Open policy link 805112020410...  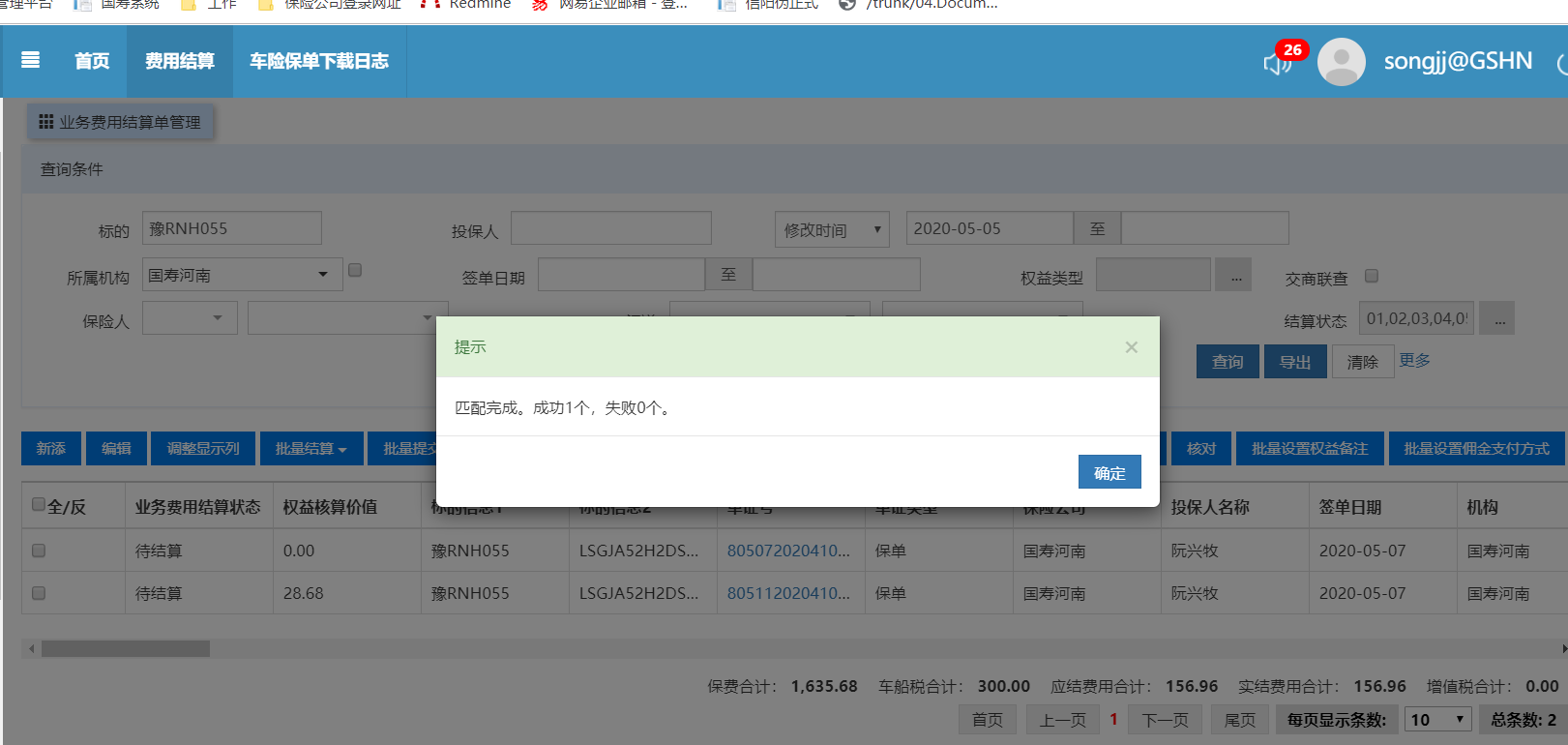tap(788, 593)
